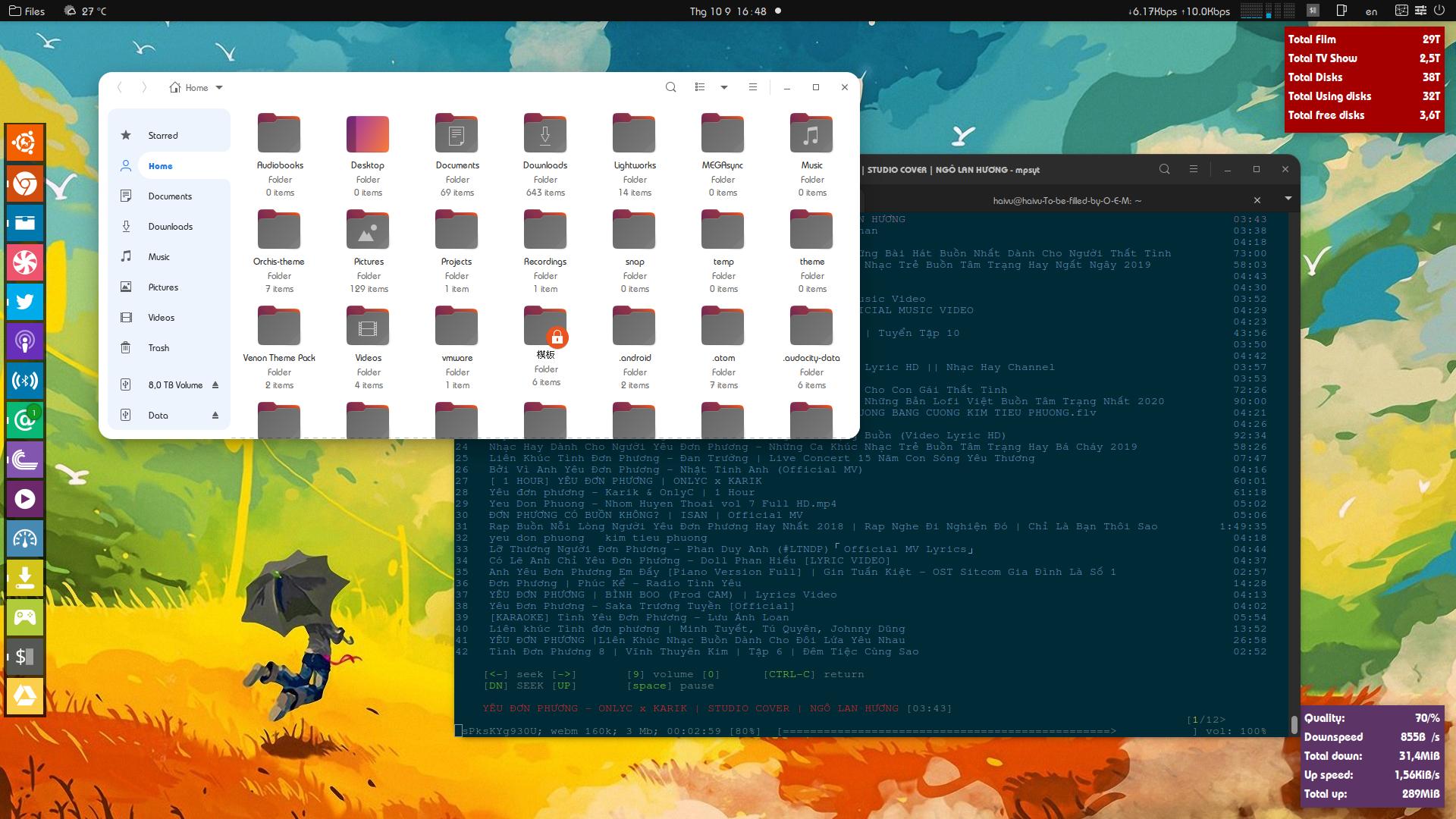Open the caffeine cup indicator
1456x819 pixels.
pyautogui.click(x=1341, y=11)
